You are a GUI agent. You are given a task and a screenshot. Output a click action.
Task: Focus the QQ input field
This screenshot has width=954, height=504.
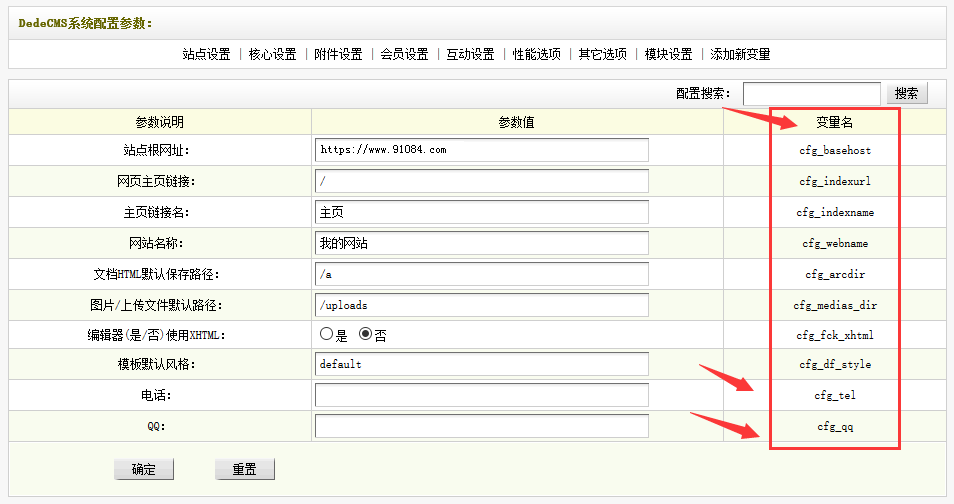pyautogui.click(x=481, y=426)
